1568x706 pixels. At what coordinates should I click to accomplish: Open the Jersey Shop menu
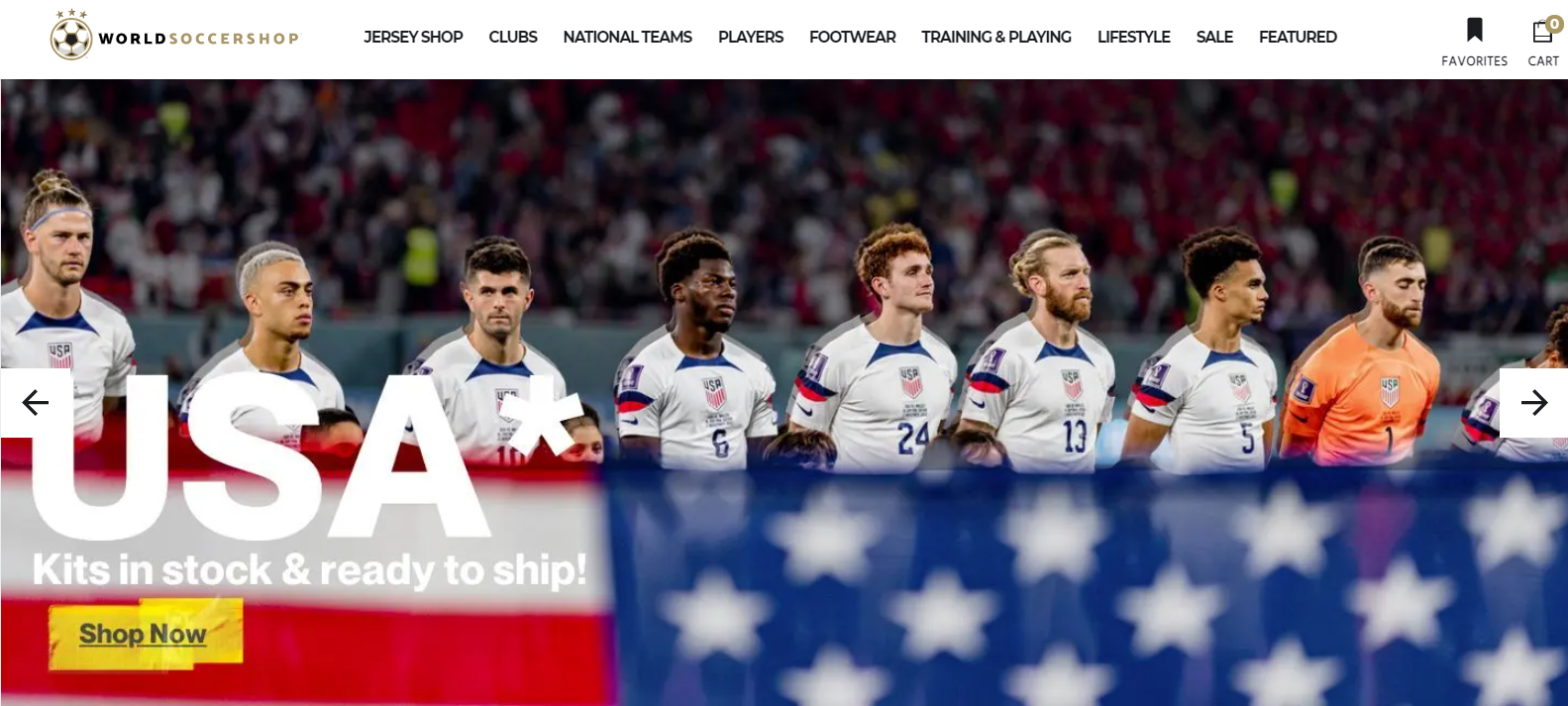413,37
